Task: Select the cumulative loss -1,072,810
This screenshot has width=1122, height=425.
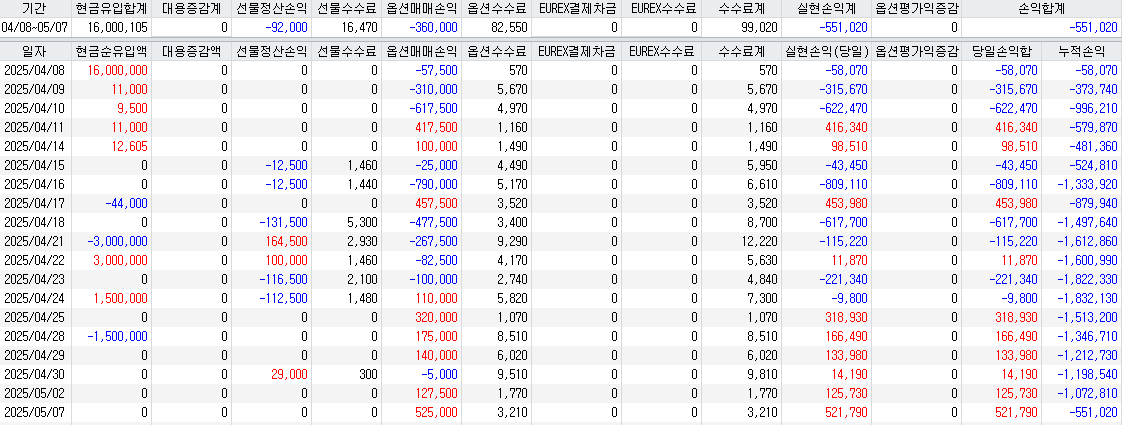Action: 1089,393
